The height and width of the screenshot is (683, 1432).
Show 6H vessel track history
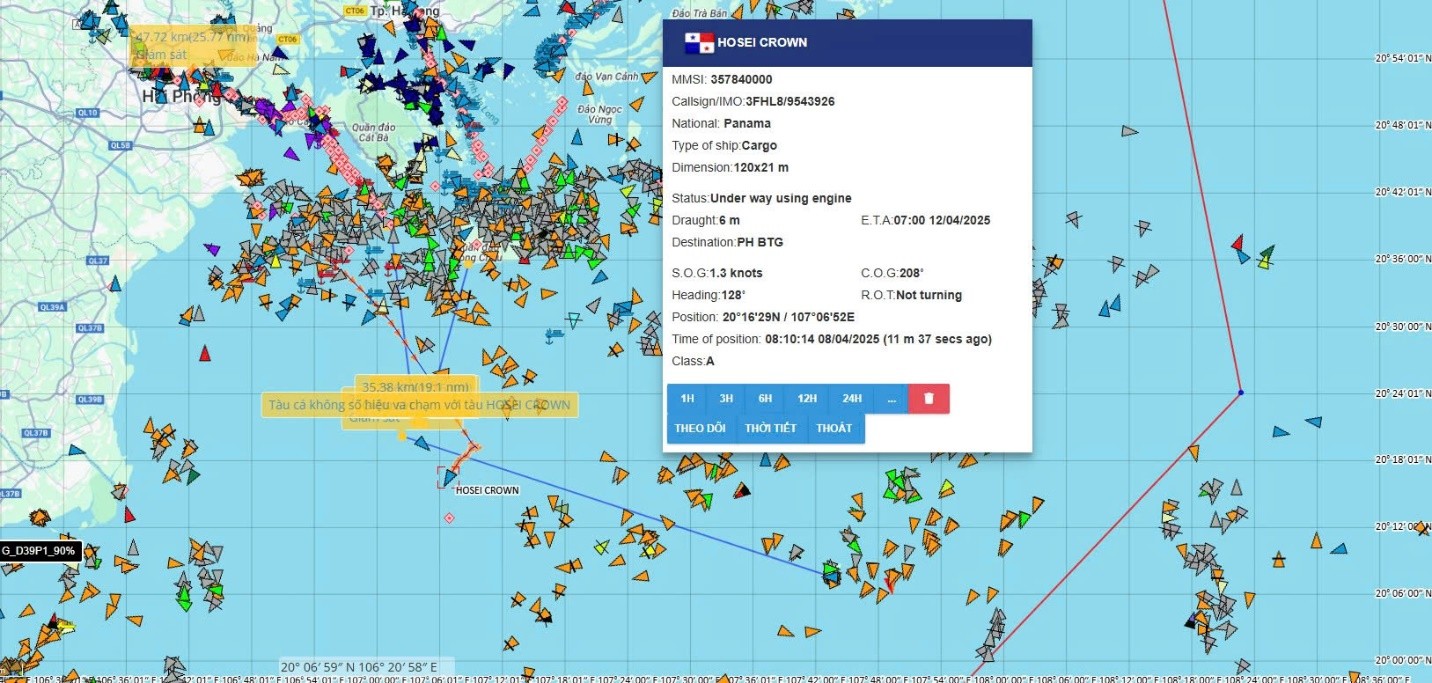pyautogui.click(x=764, y=398)
